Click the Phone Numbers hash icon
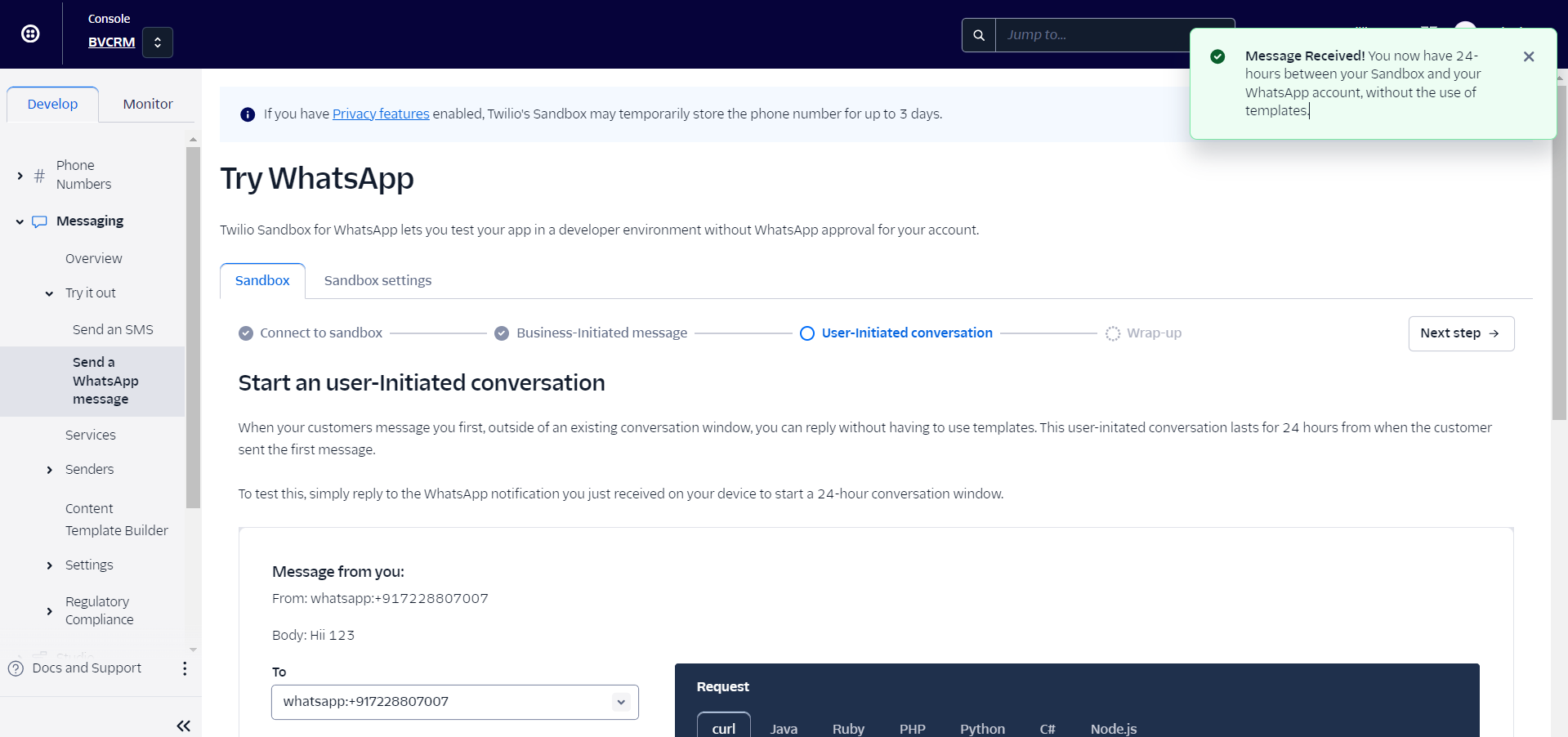 coord(39,176)
